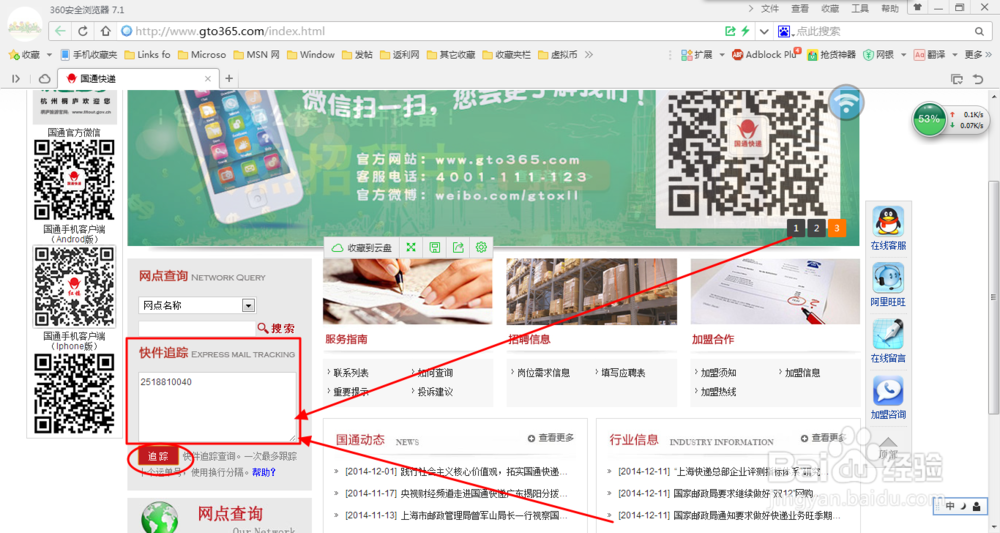Click the green lightning speed-mode icon
The image size is (1000, 533).
[x=745, y=31]
